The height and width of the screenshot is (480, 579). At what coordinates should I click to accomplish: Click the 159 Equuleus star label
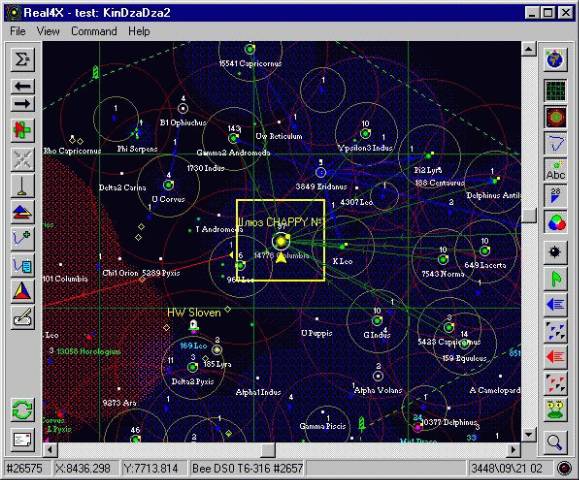[464, 358]
